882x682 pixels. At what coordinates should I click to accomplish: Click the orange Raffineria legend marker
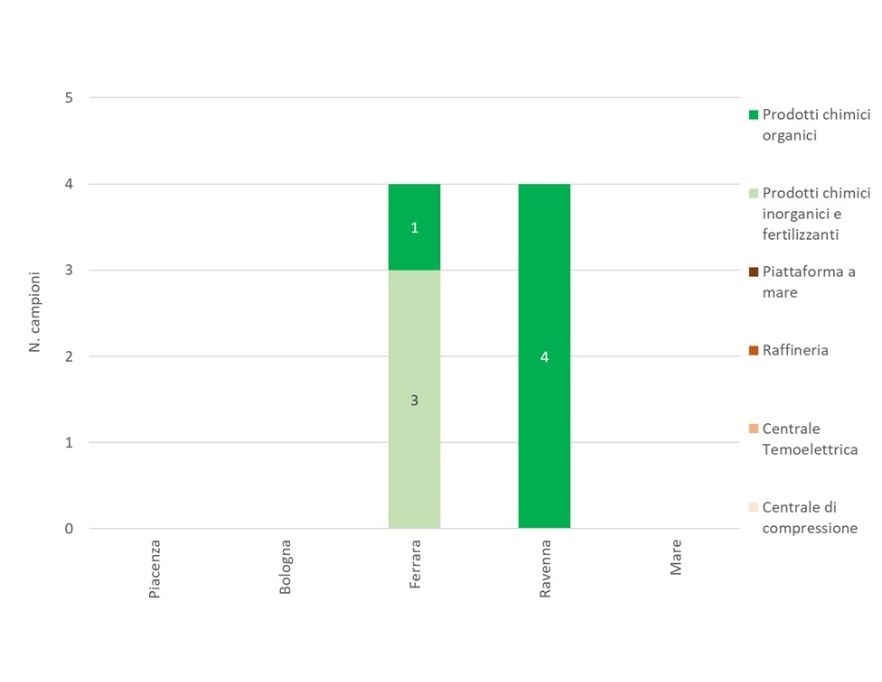pos(754,350)
